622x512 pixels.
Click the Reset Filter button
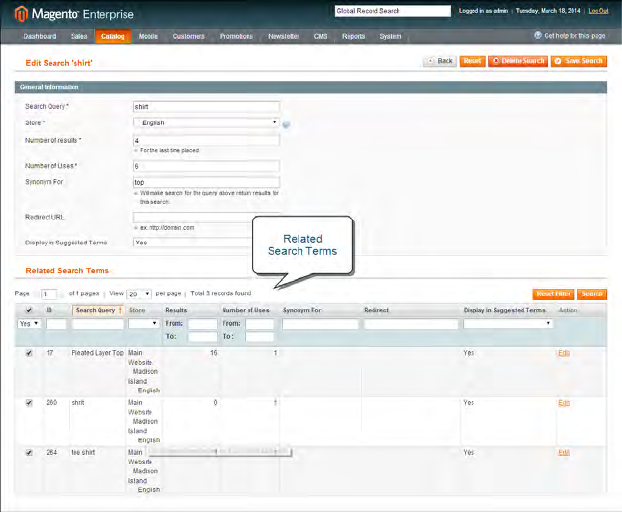tap(553, 294)
